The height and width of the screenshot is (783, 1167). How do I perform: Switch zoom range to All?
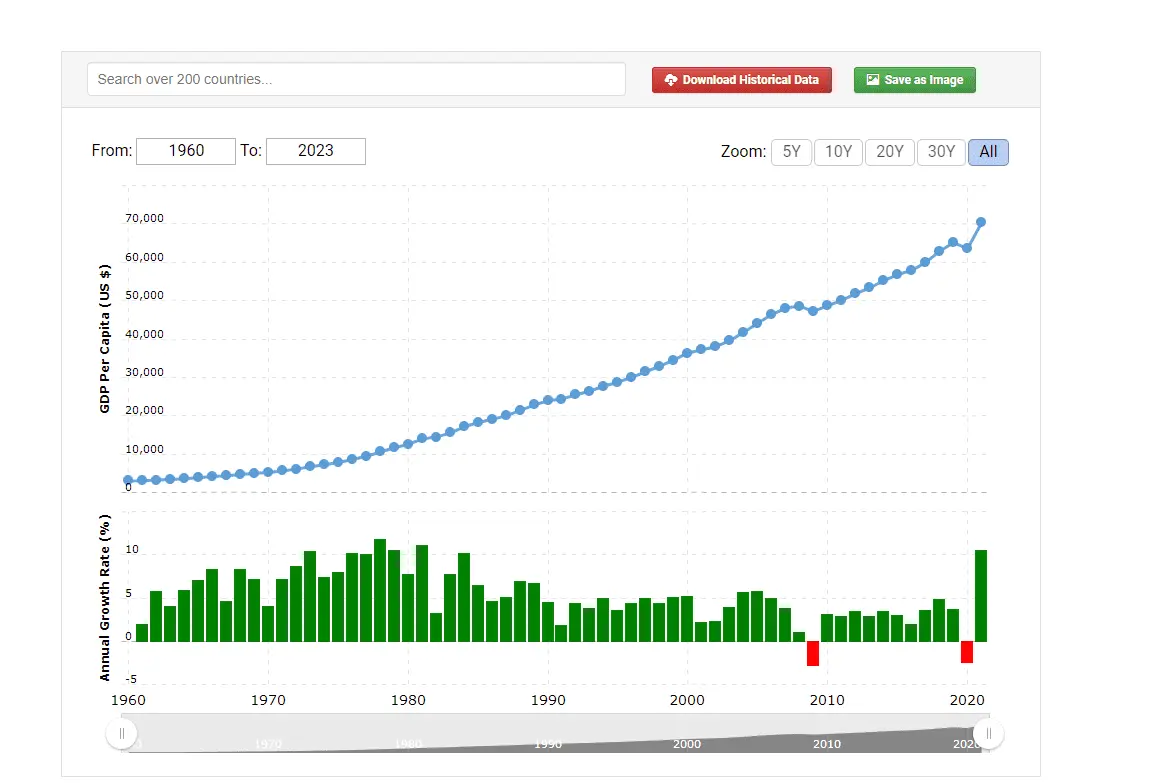[x=988, y=152]
